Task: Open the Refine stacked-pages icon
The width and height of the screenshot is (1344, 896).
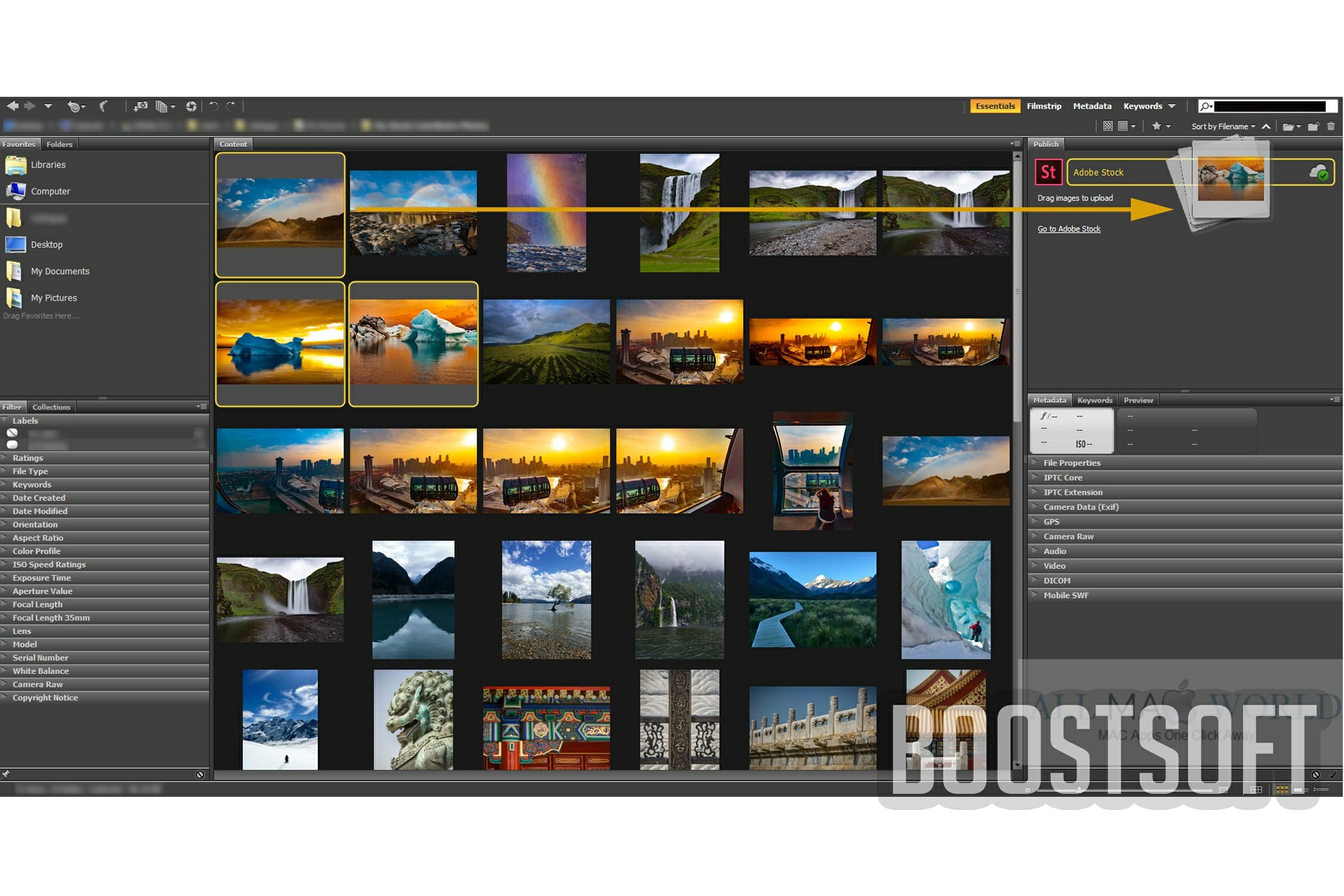Action: pyautogui.click(x=165, y=106)
